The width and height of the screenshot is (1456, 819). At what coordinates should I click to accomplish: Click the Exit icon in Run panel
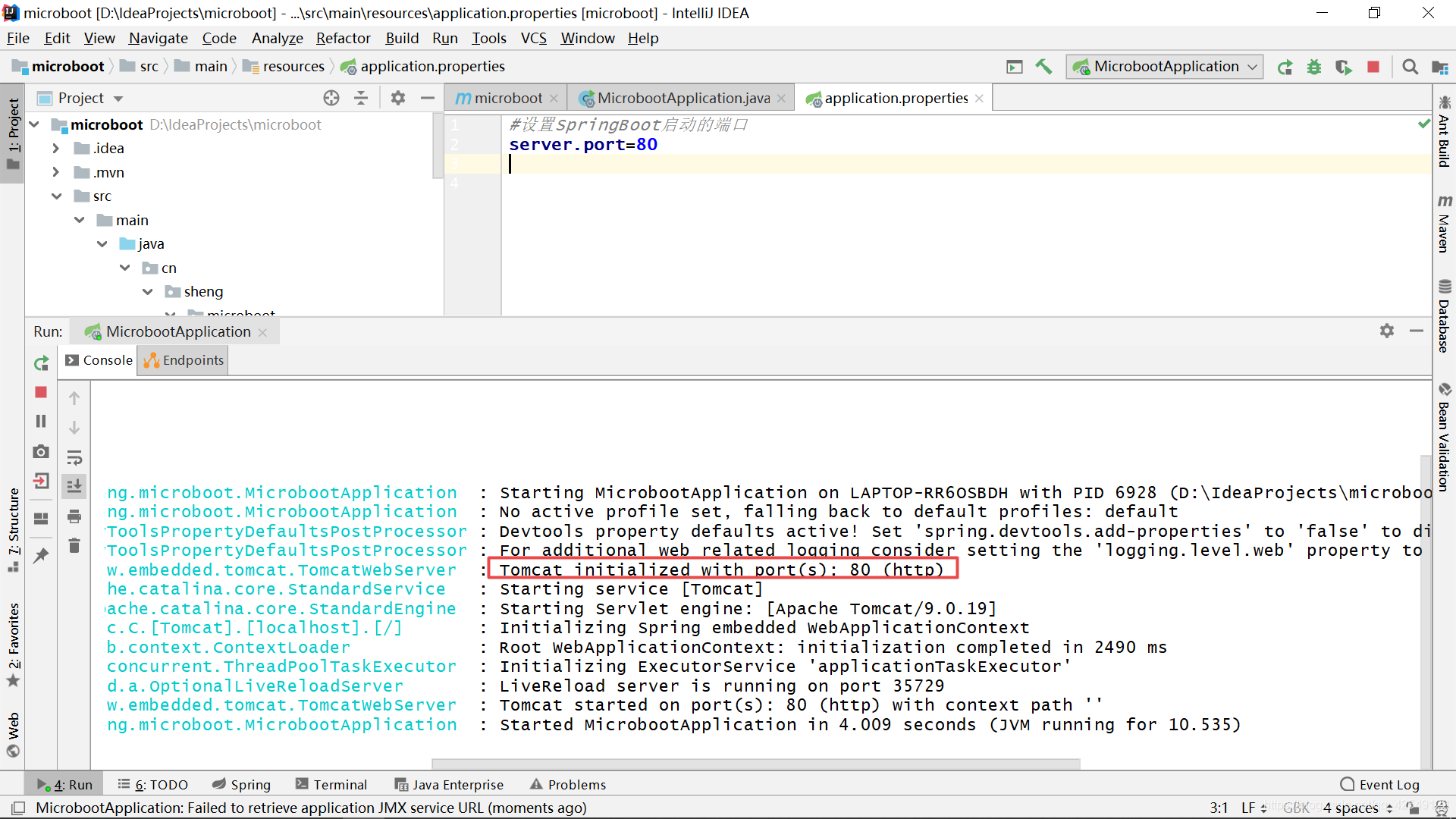[41, 481]
